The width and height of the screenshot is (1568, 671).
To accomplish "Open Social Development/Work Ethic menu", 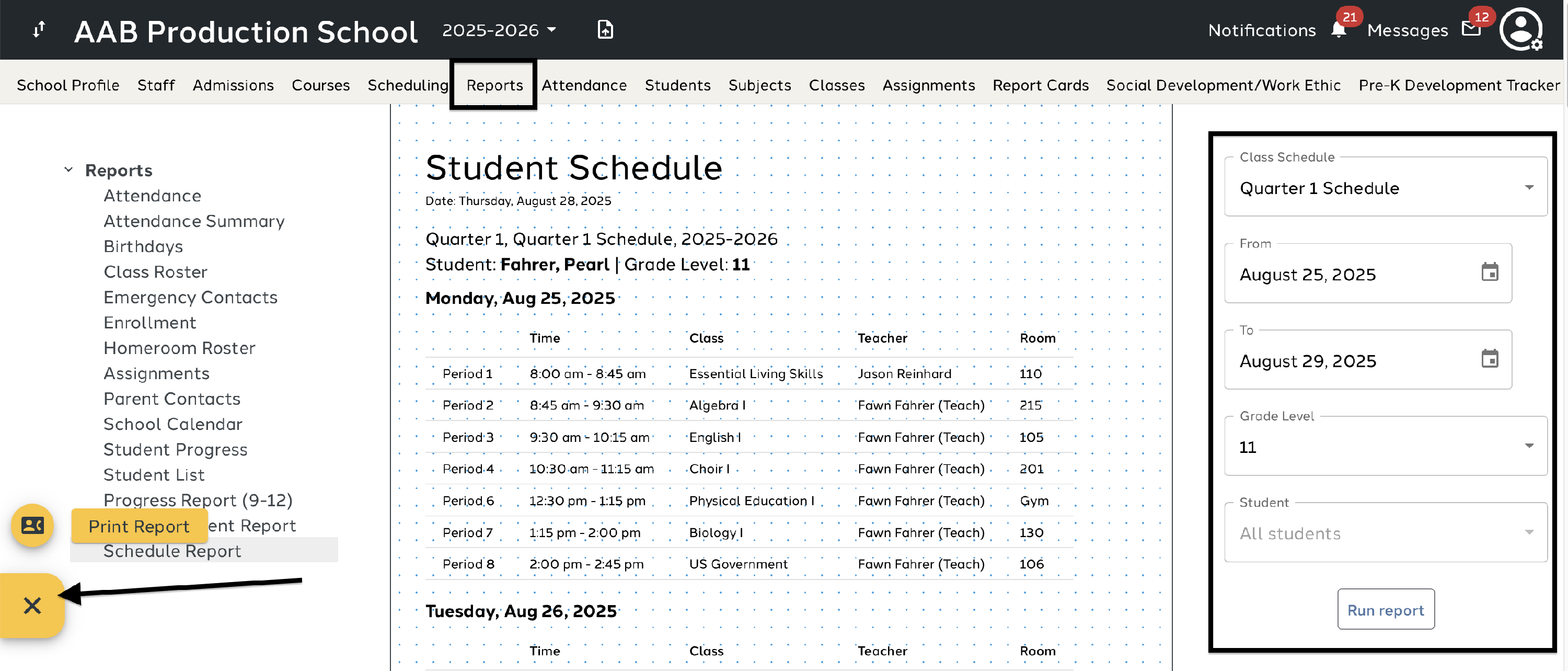I will coord(1223,85).
